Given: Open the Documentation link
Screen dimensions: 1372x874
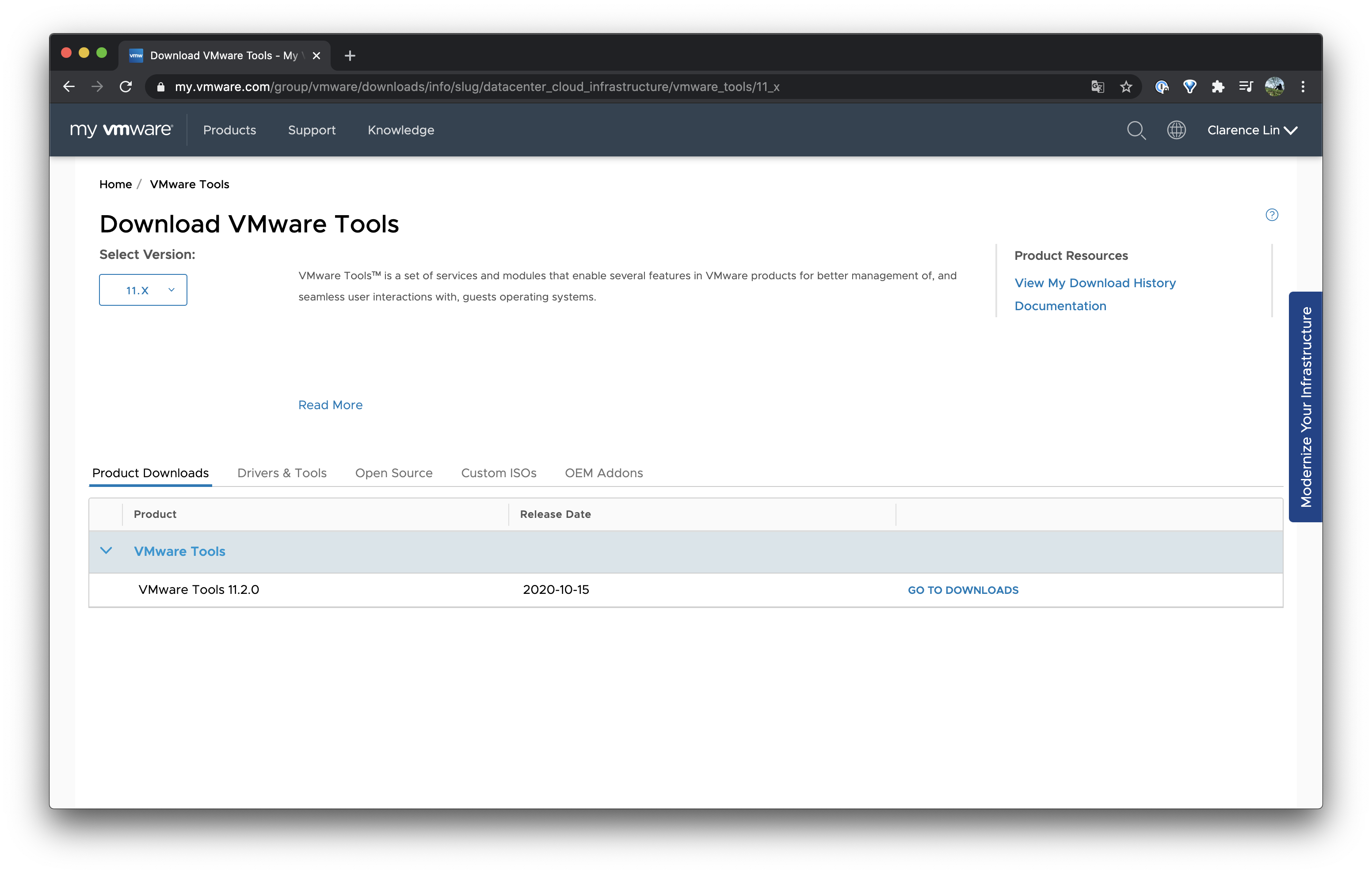Looking at the screenshot, I should pyautogui.click(x=1060, y=306).
